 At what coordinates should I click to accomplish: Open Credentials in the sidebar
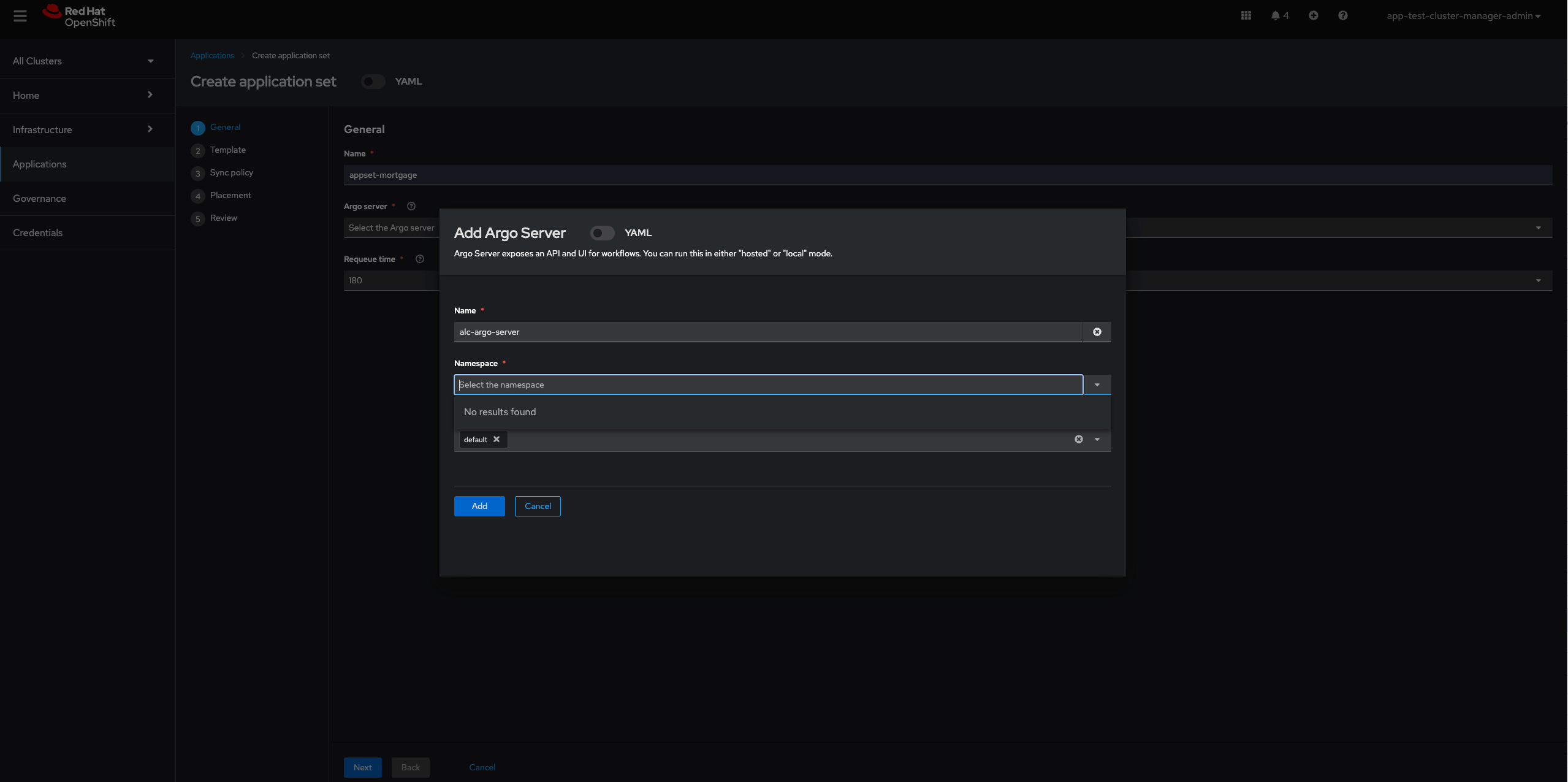37,232
